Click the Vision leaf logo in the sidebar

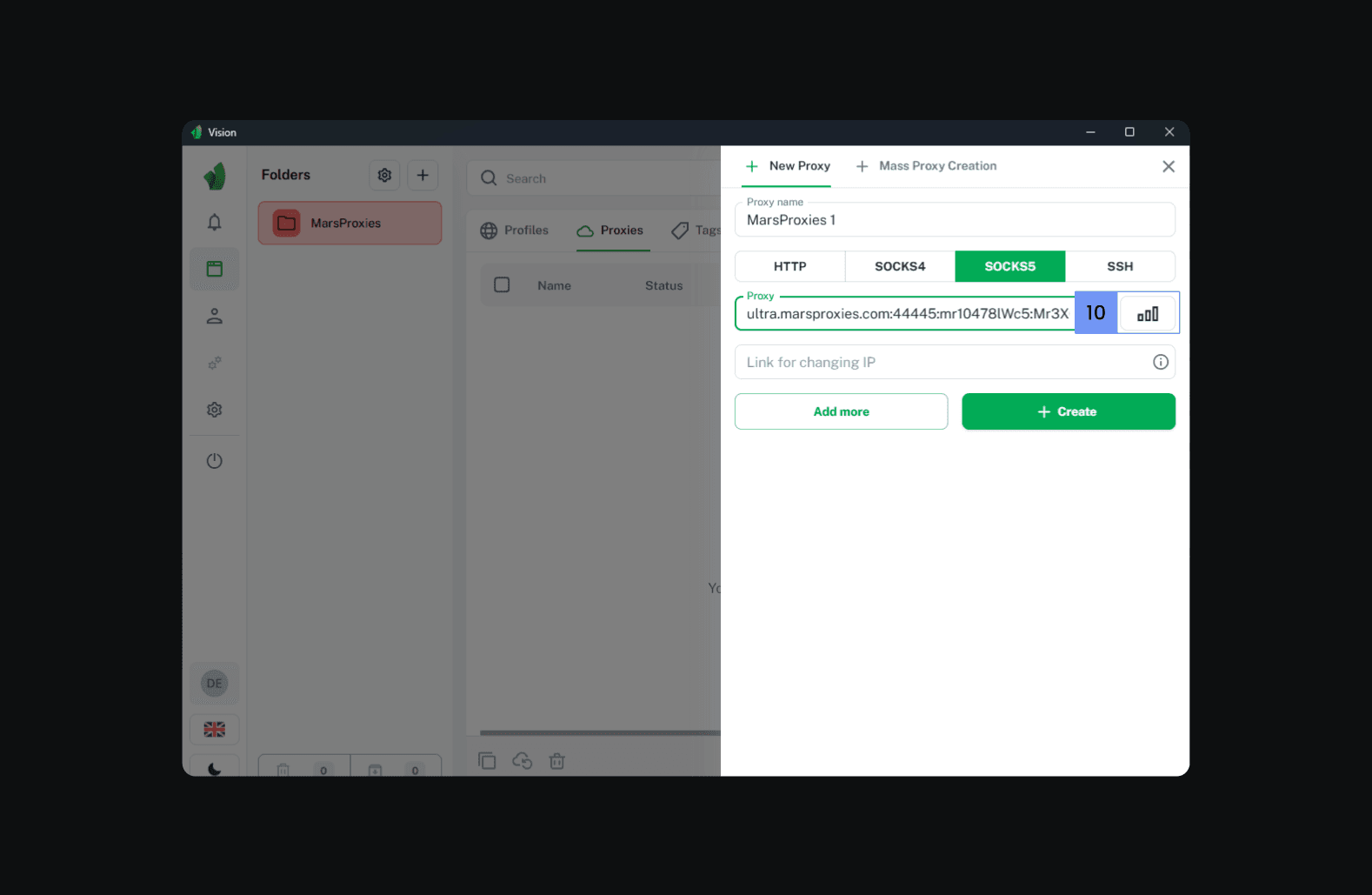[x=215, y=177]
